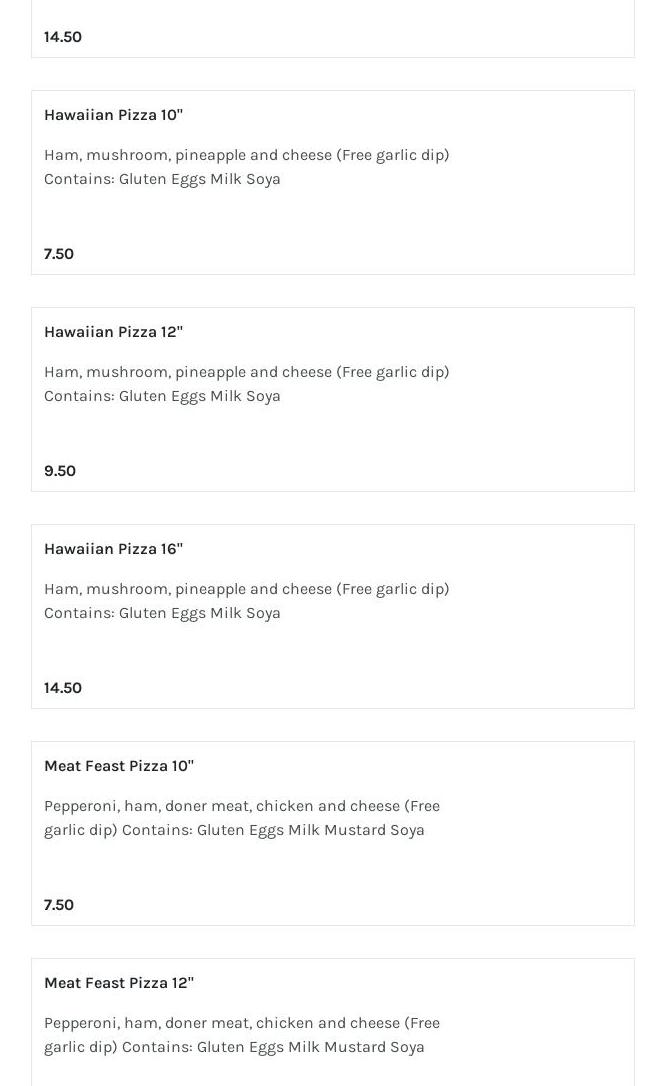Viewport: 665px width, 1086px height.
Task: Click the allergen line under Hawaiian Pizza 10"
Action: (x=162, y=179)
